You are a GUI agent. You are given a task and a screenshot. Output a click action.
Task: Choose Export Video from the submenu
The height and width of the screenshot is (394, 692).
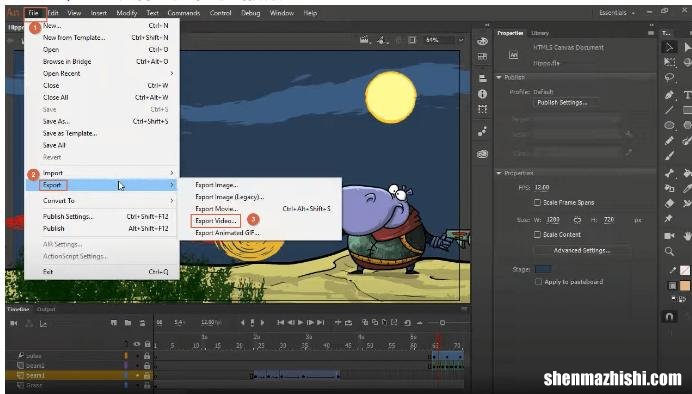pyautogui.click(x=216, y=221)
